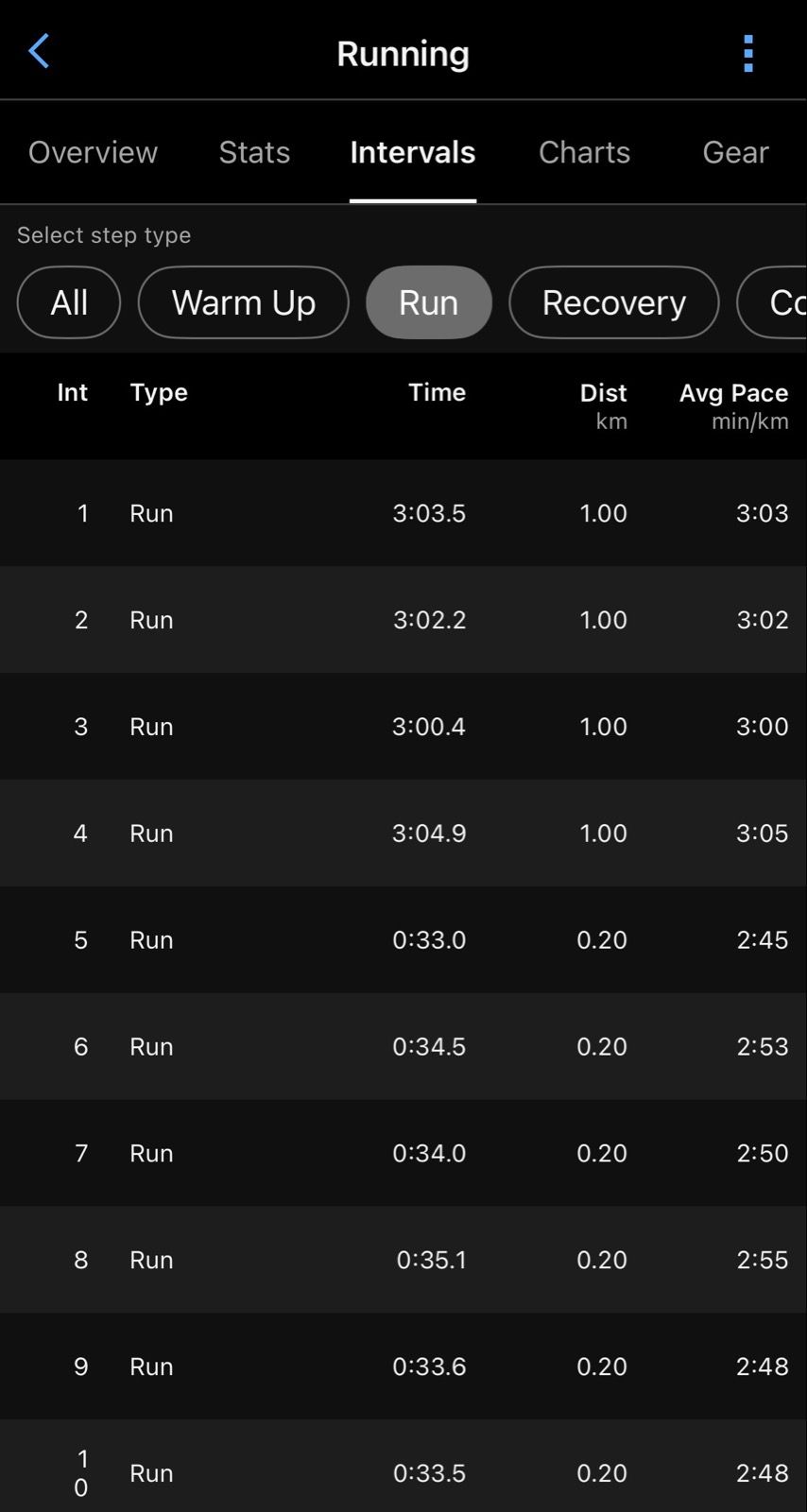Go to the Charts tab
This screenshot has width=807, height=1512.
click(x=584, y=152)
